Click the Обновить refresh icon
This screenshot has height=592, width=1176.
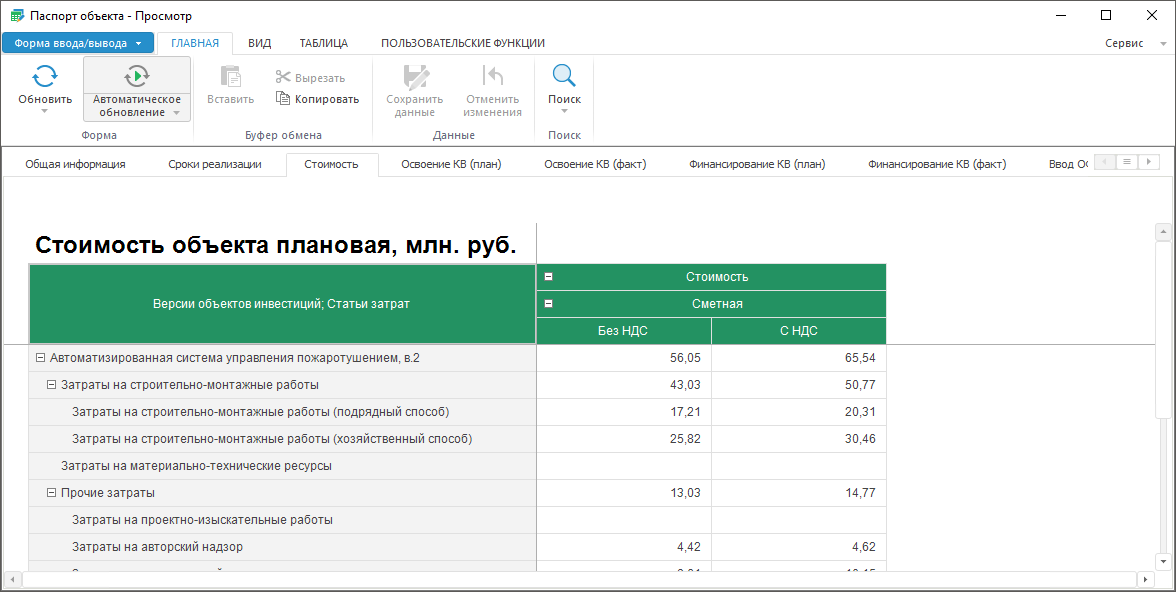pyautogui.click(x=45, y=76)
